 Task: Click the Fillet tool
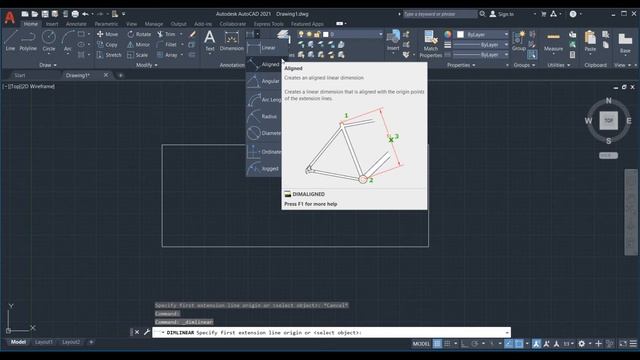tap(167, 44)
